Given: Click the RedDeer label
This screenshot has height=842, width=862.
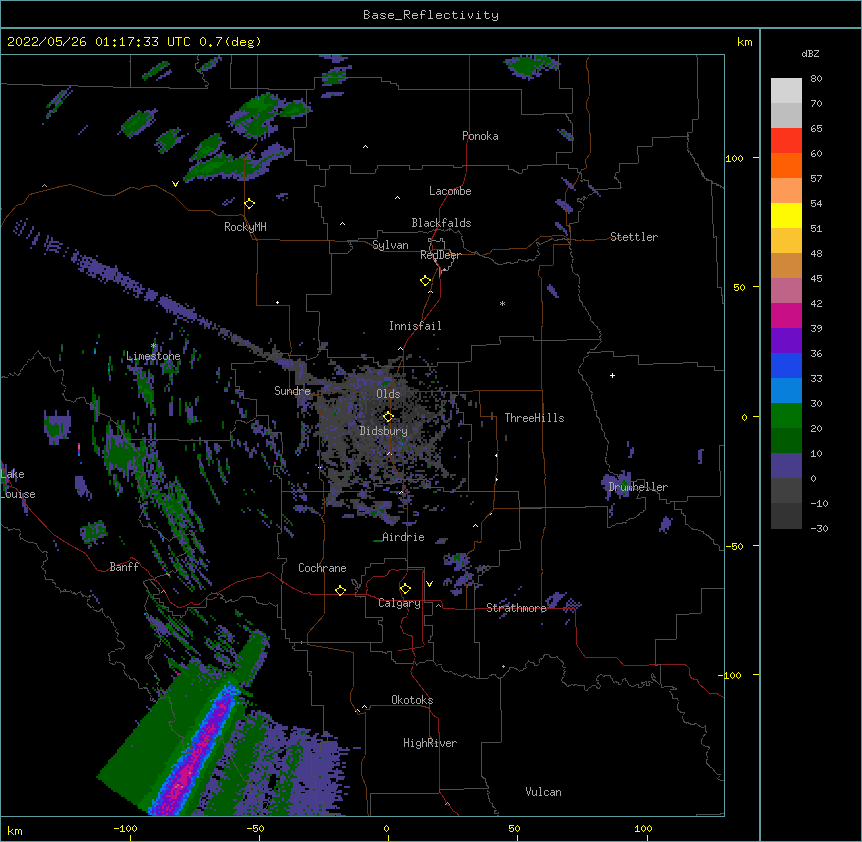Looking at the screenshot, I should tap(440, 255).
